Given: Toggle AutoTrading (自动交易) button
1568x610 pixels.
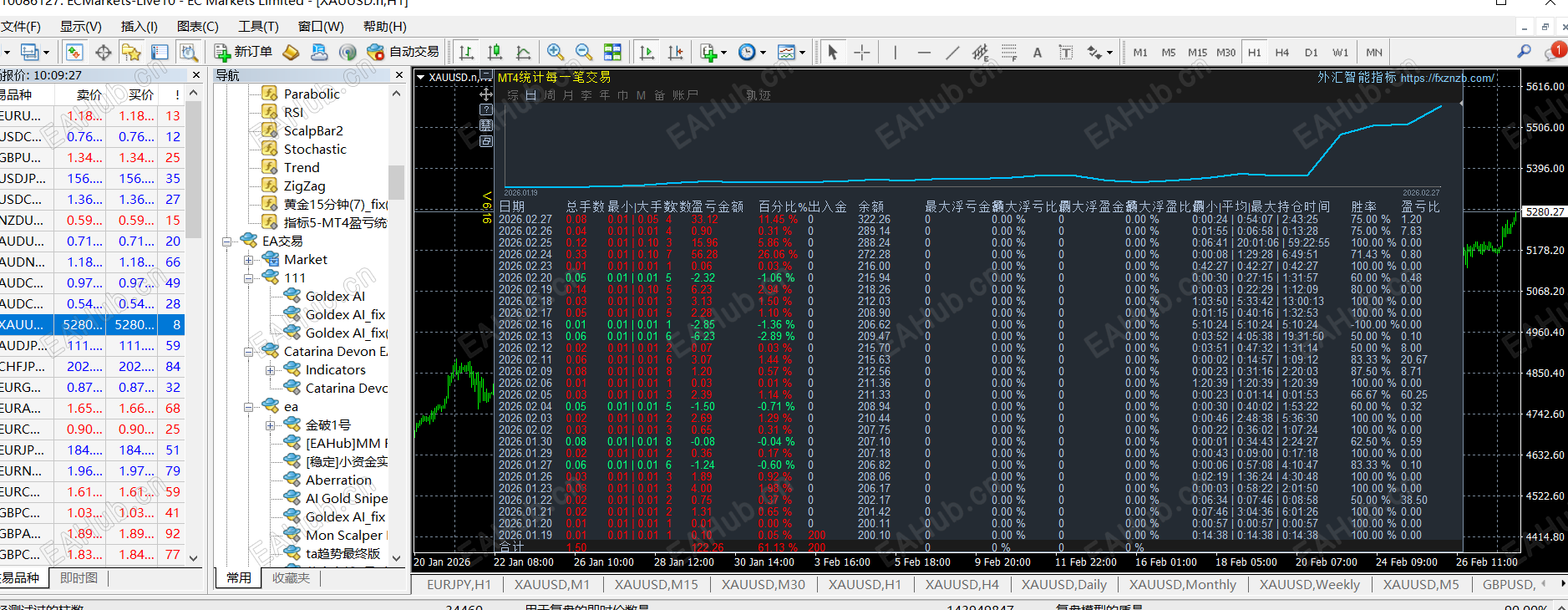Looking at the screenshot, I should pos(403,52).
